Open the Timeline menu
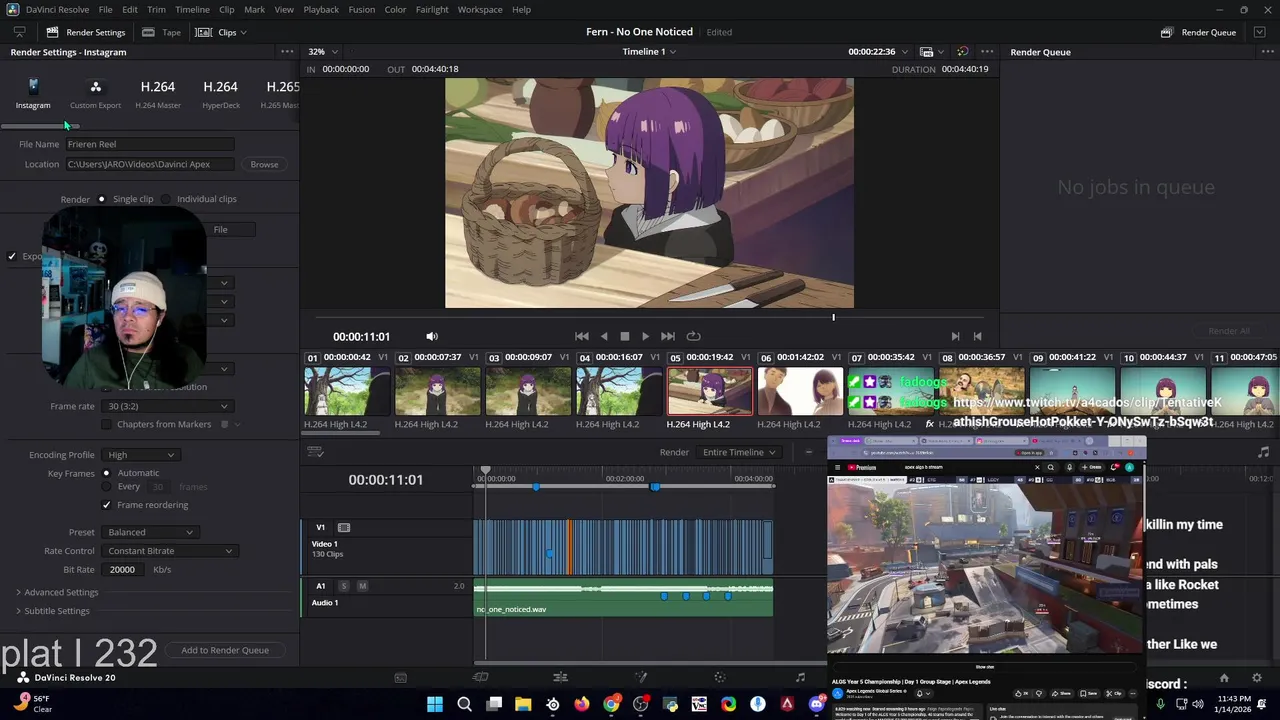 pos(192,9)
